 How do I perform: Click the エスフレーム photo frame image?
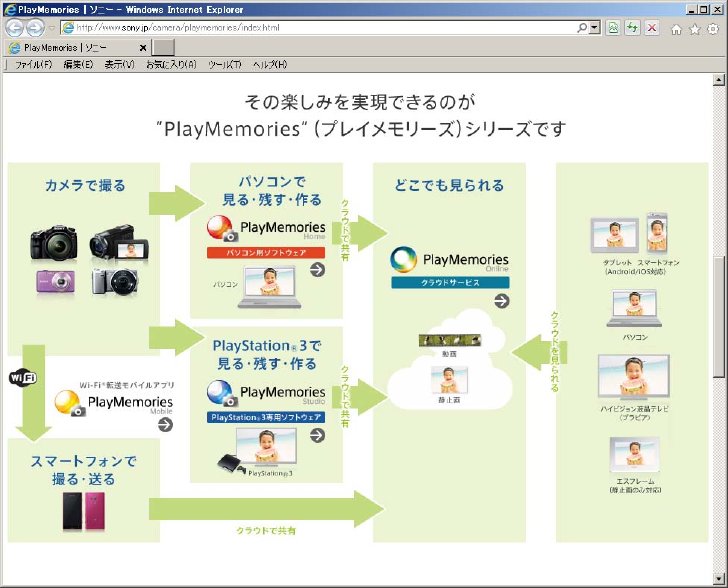click(x=634, y=454)
